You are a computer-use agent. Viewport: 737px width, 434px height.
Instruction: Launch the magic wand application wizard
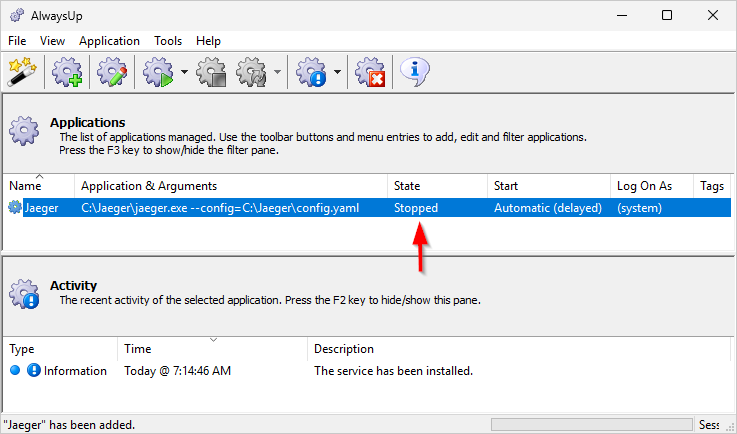point(22,72)
